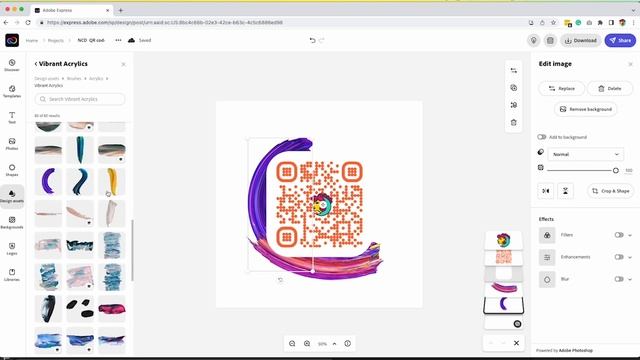
Task: Click the opacity slider handle
Action: (x=616, y=170)
